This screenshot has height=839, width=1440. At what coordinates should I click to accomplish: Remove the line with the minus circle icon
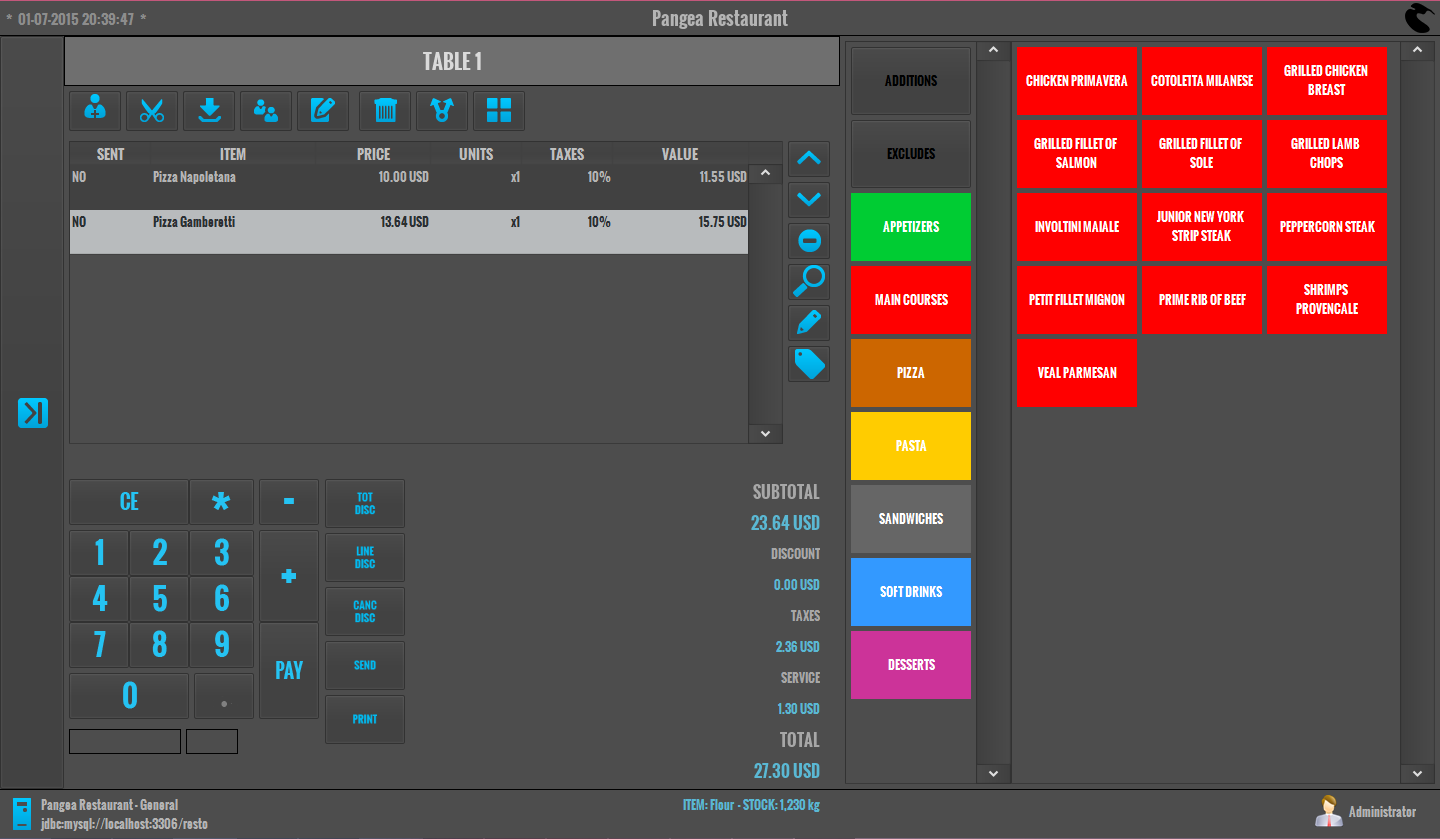(809, 241)
